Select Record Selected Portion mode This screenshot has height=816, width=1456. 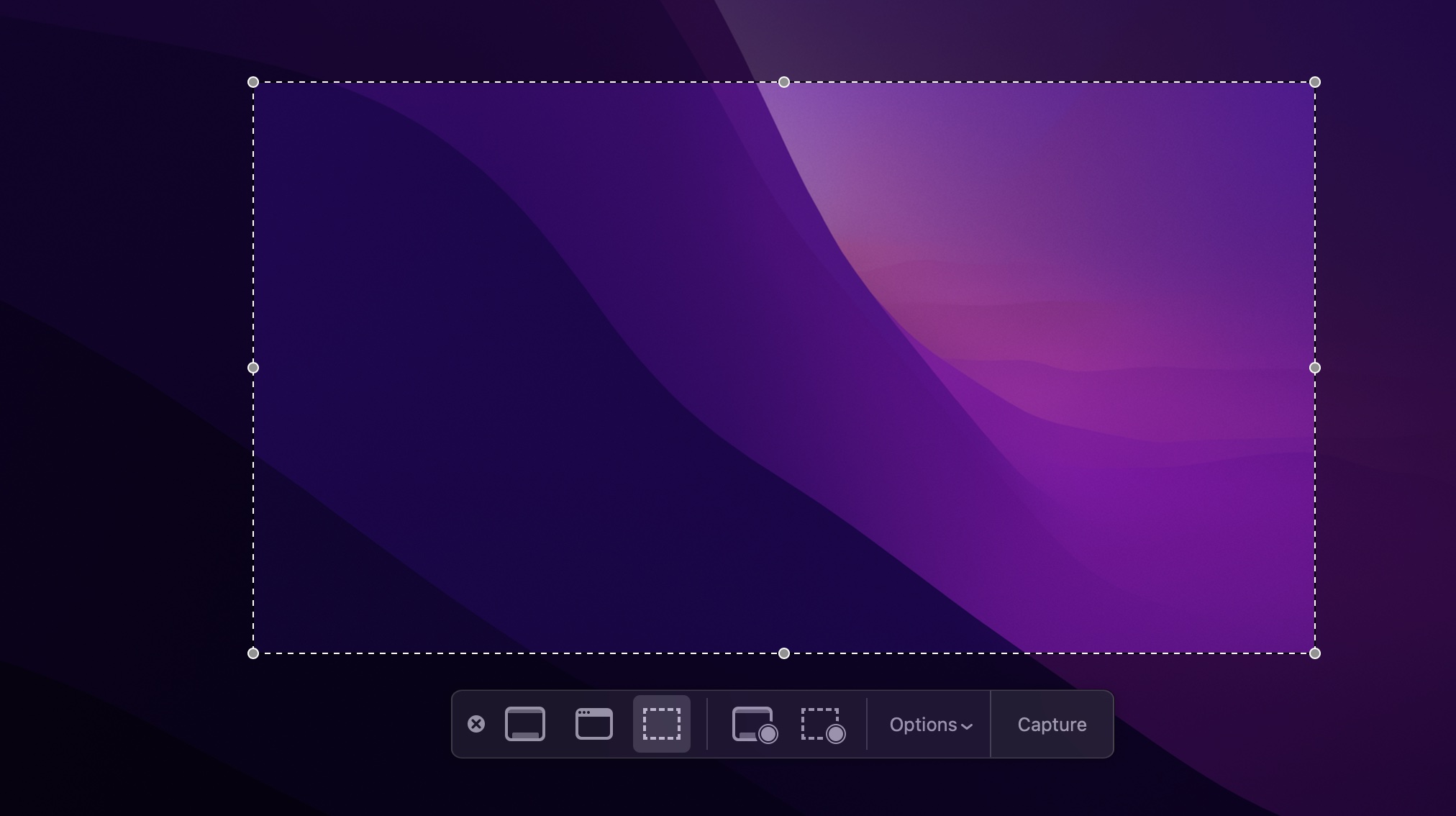[823, 725]
